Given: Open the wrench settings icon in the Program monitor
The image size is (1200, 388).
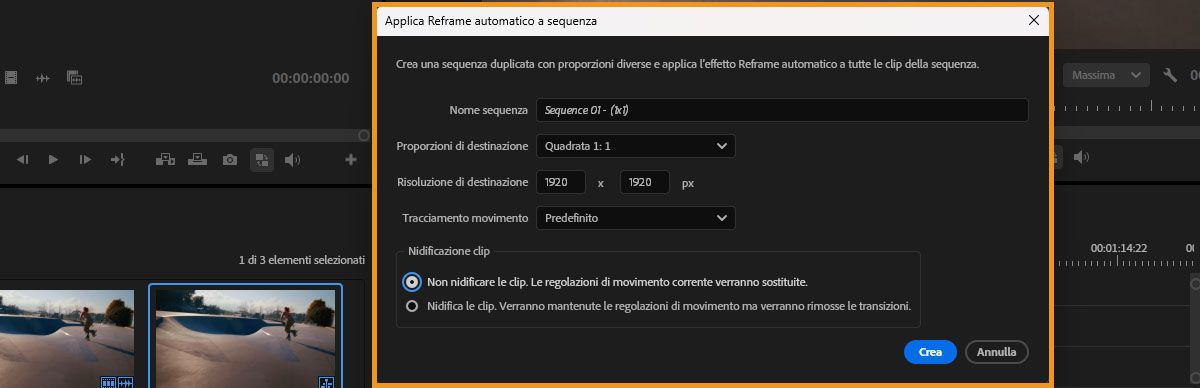Looking at the screenshot, I should click(1171, 75).
